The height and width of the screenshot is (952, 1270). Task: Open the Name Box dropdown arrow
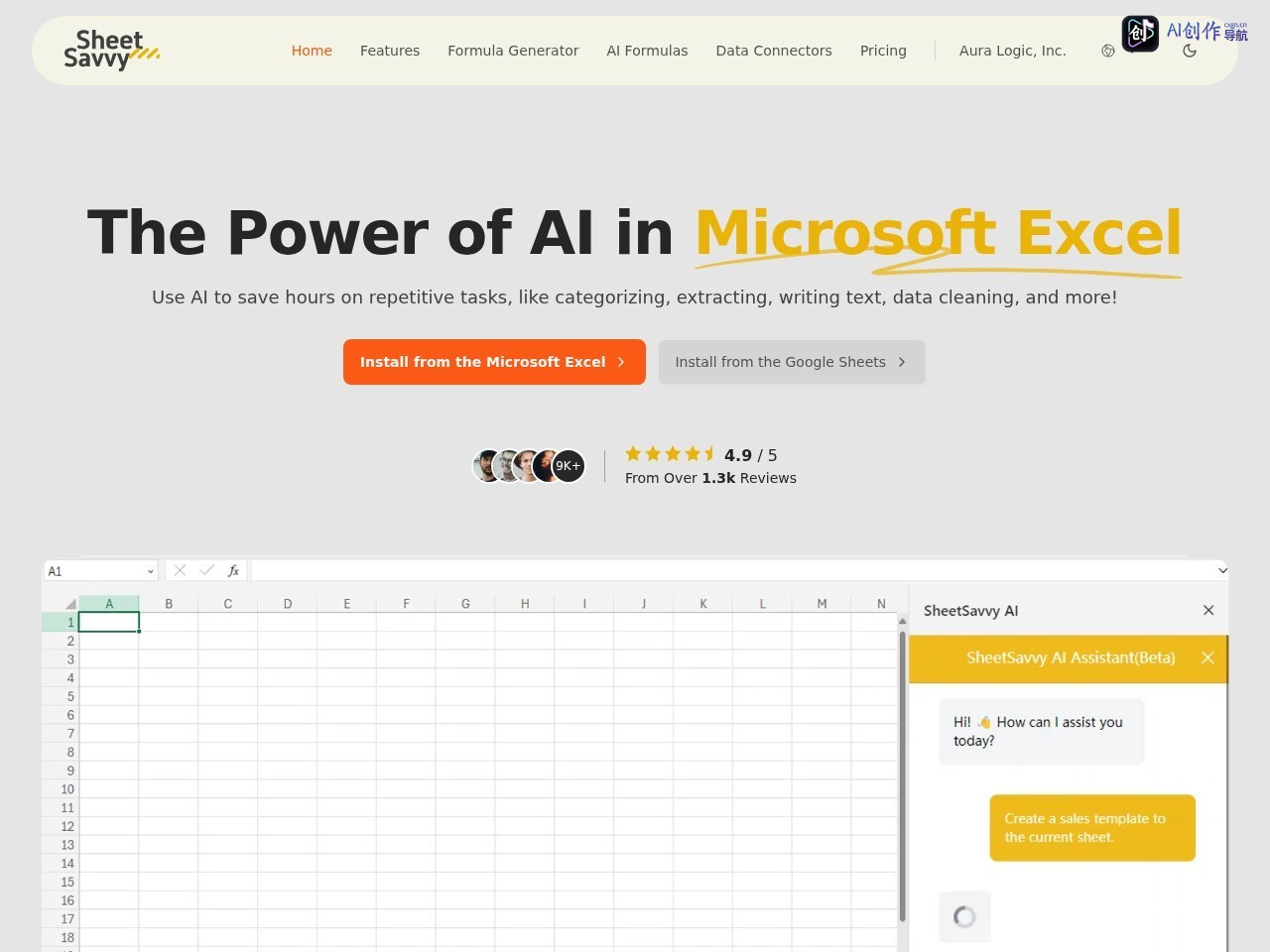(x=150, y=571)
